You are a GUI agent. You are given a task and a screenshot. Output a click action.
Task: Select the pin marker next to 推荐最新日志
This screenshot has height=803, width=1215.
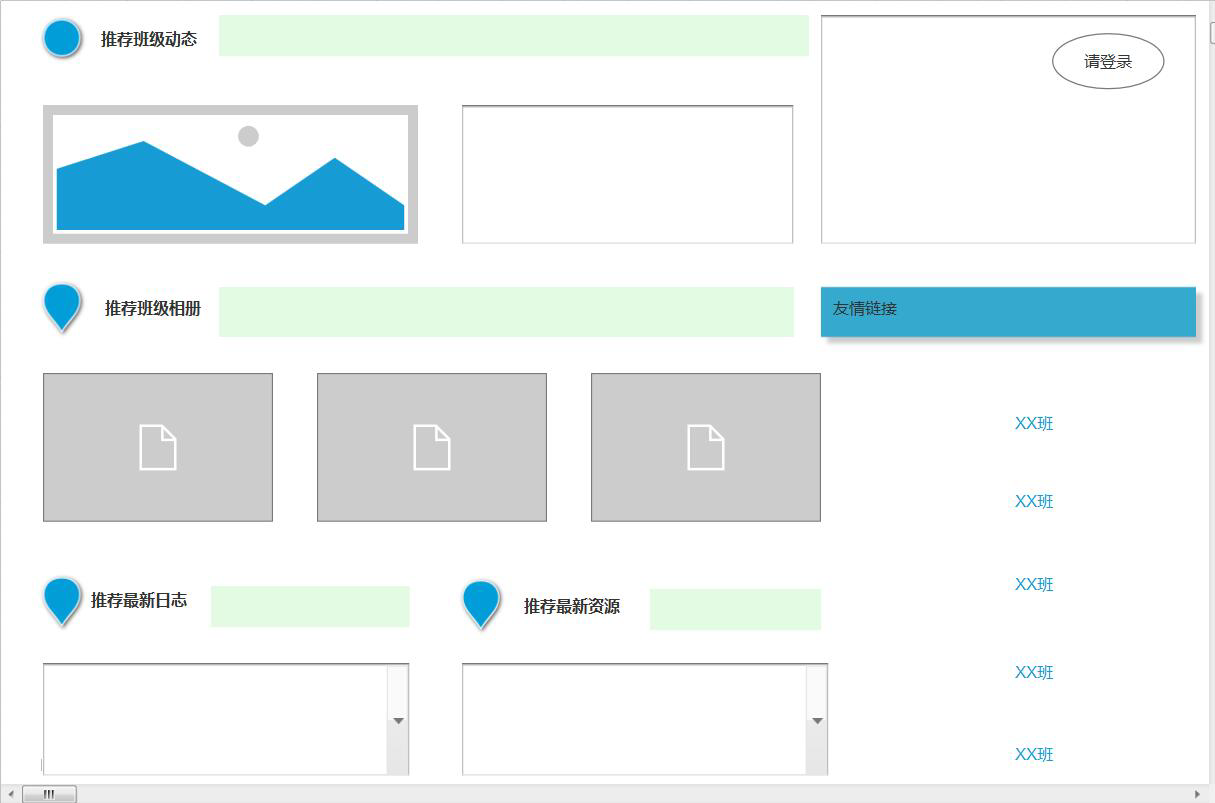coord(62,598)
